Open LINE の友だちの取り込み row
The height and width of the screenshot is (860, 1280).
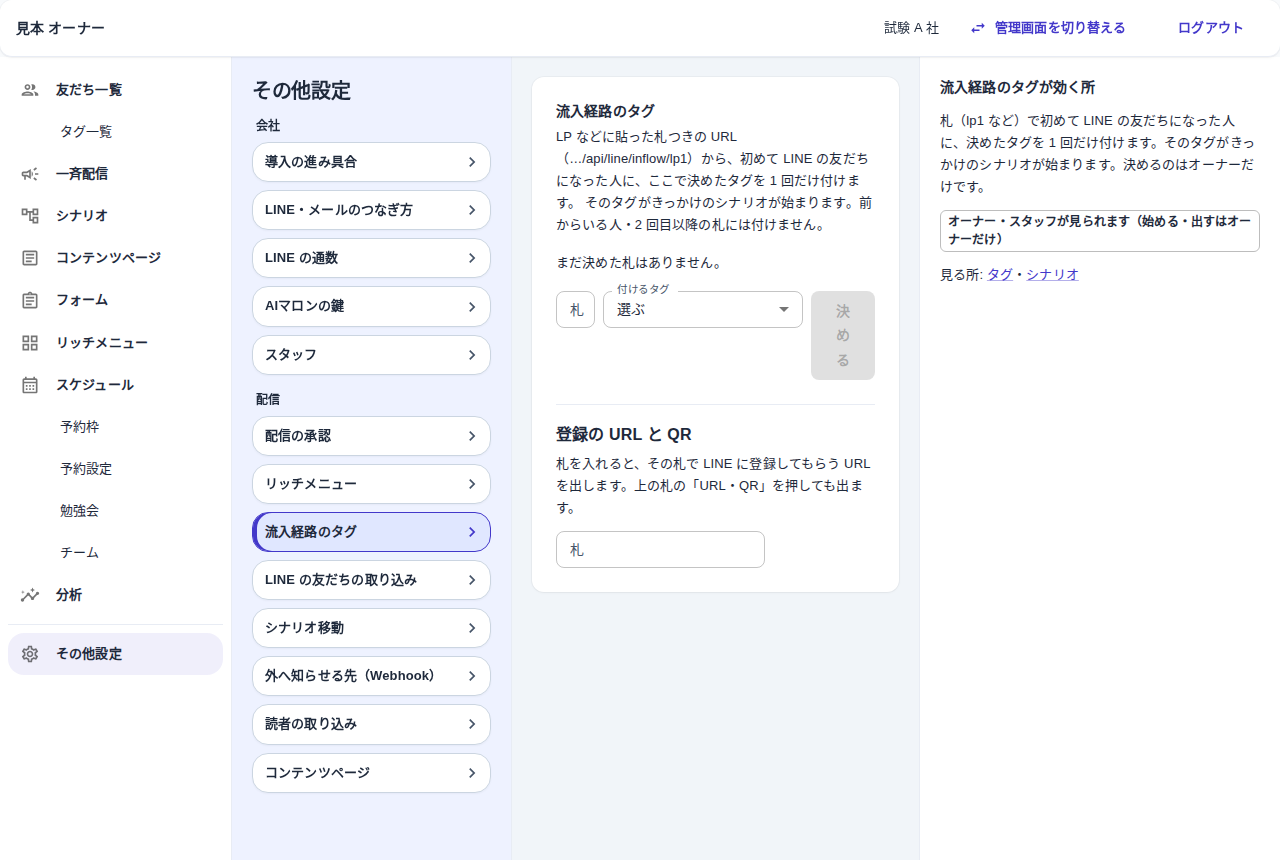tap(371, 580)
